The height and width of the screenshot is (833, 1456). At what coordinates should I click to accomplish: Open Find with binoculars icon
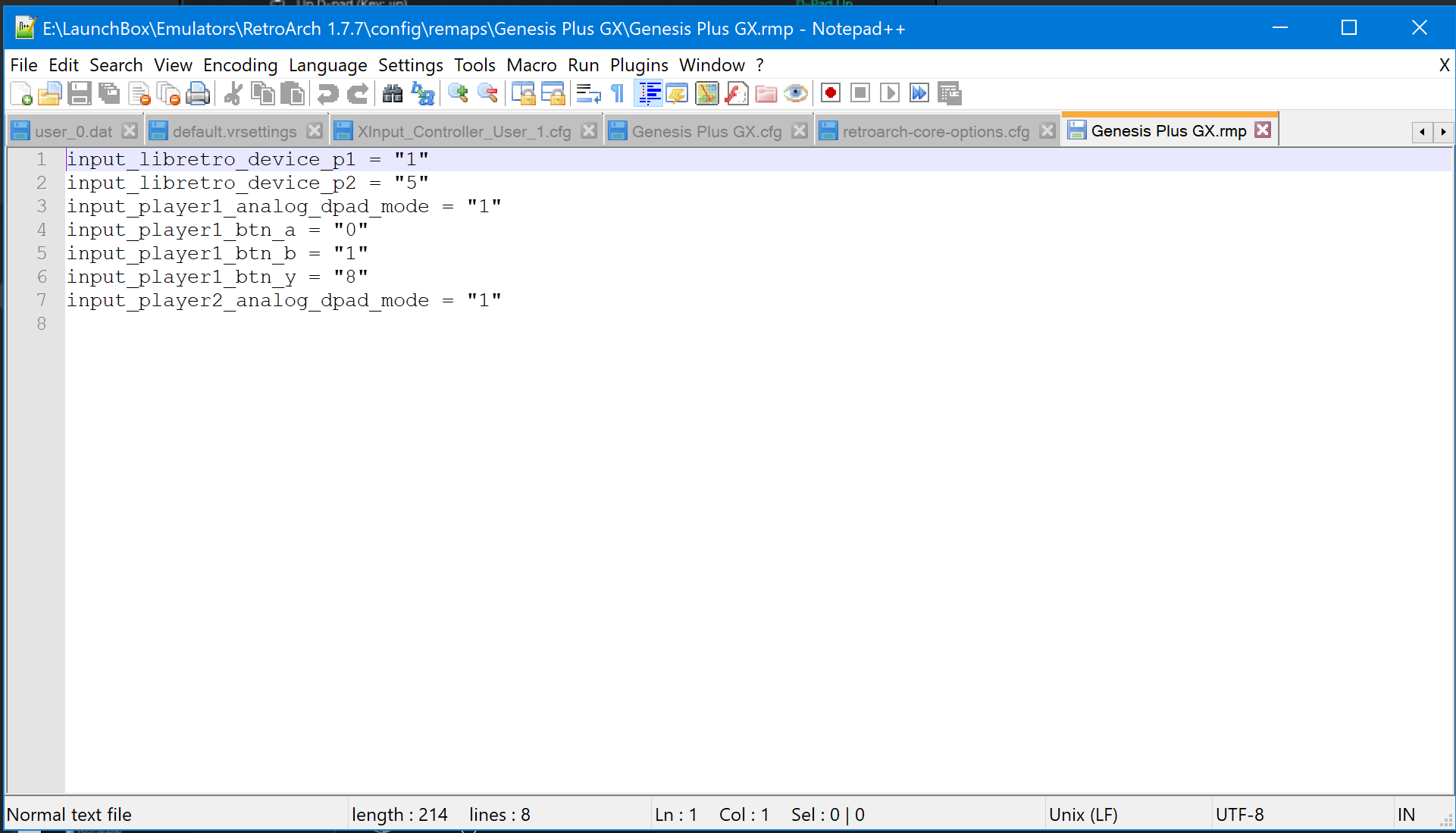pos(393,93)
